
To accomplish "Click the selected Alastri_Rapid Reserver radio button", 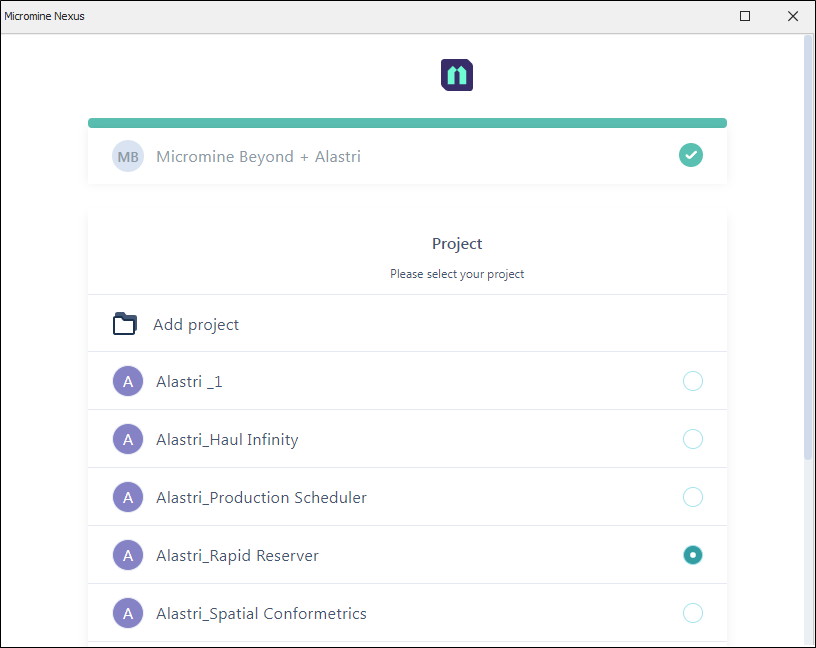I will point(693,555).
